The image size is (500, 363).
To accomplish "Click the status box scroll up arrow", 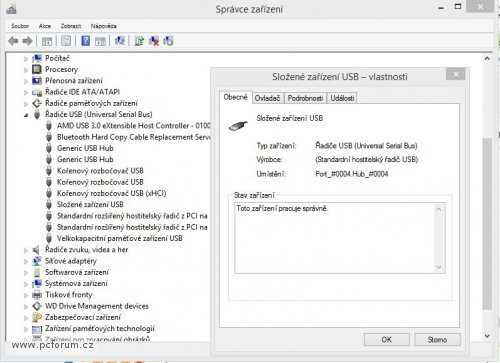I will pos(439,209).
